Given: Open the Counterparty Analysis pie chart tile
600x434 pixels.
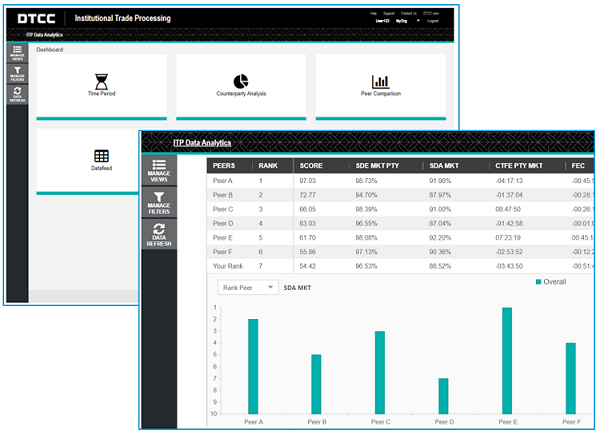Looking at the screenshot, I should coord(241,87).
